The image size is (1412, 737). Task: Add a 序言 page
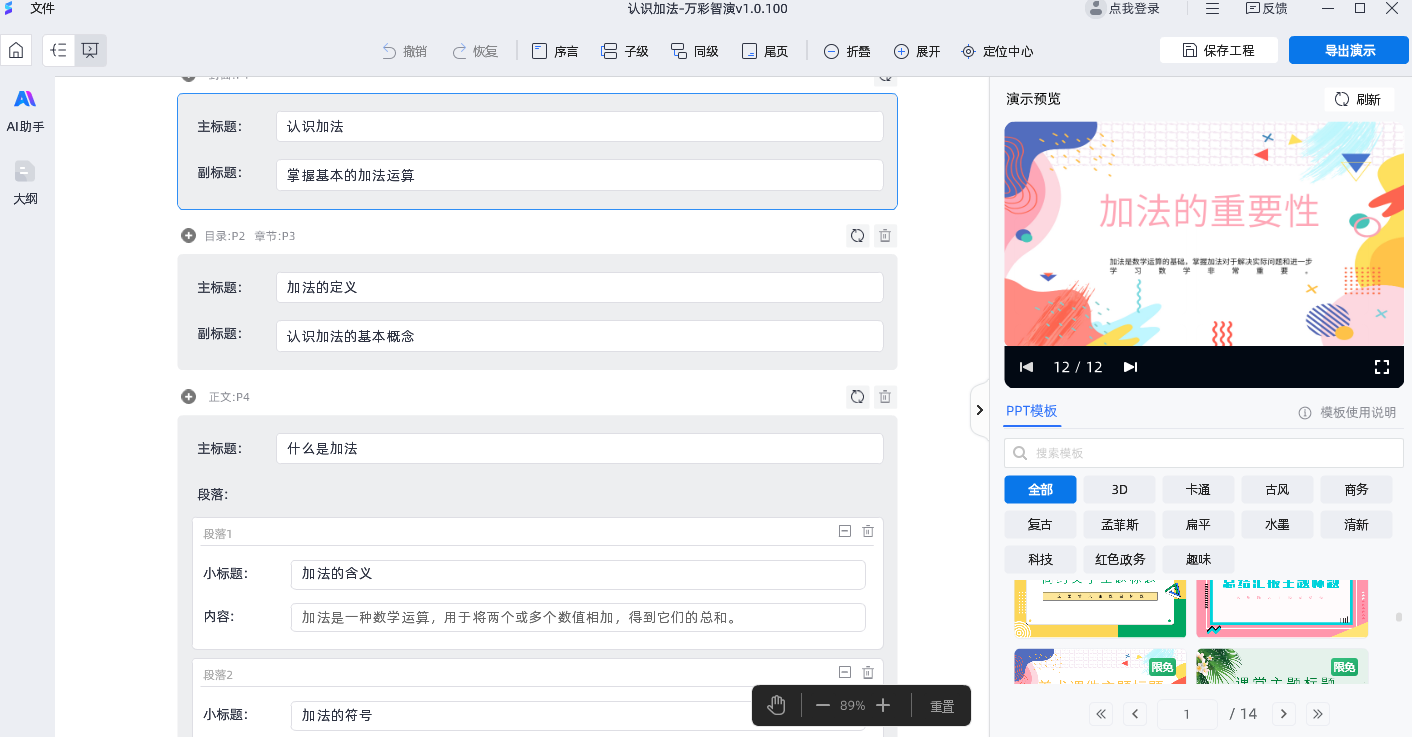tap(555, 51)
